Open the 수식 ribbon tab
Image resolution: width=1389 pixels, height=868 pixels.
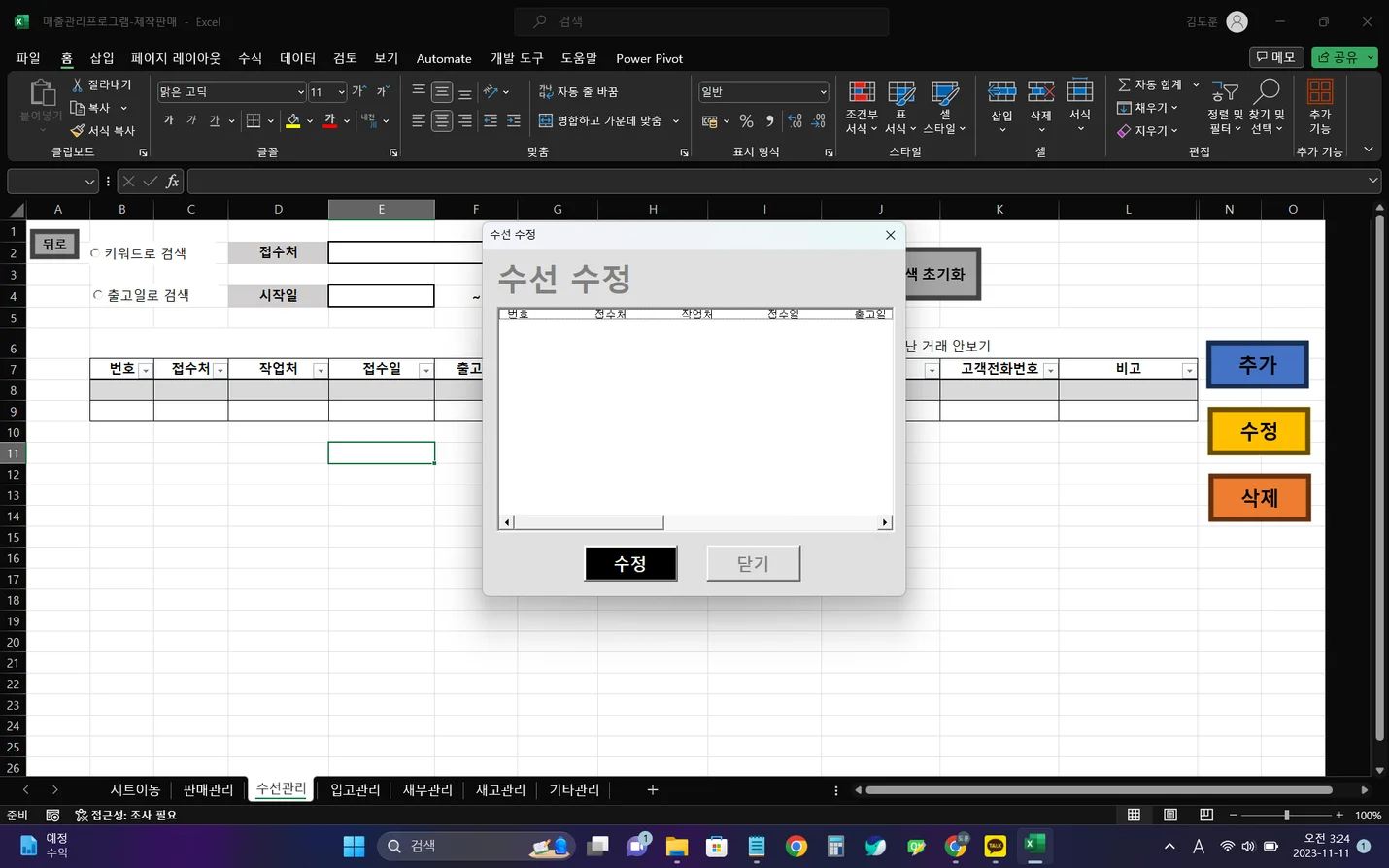click(x=251, y=58)
